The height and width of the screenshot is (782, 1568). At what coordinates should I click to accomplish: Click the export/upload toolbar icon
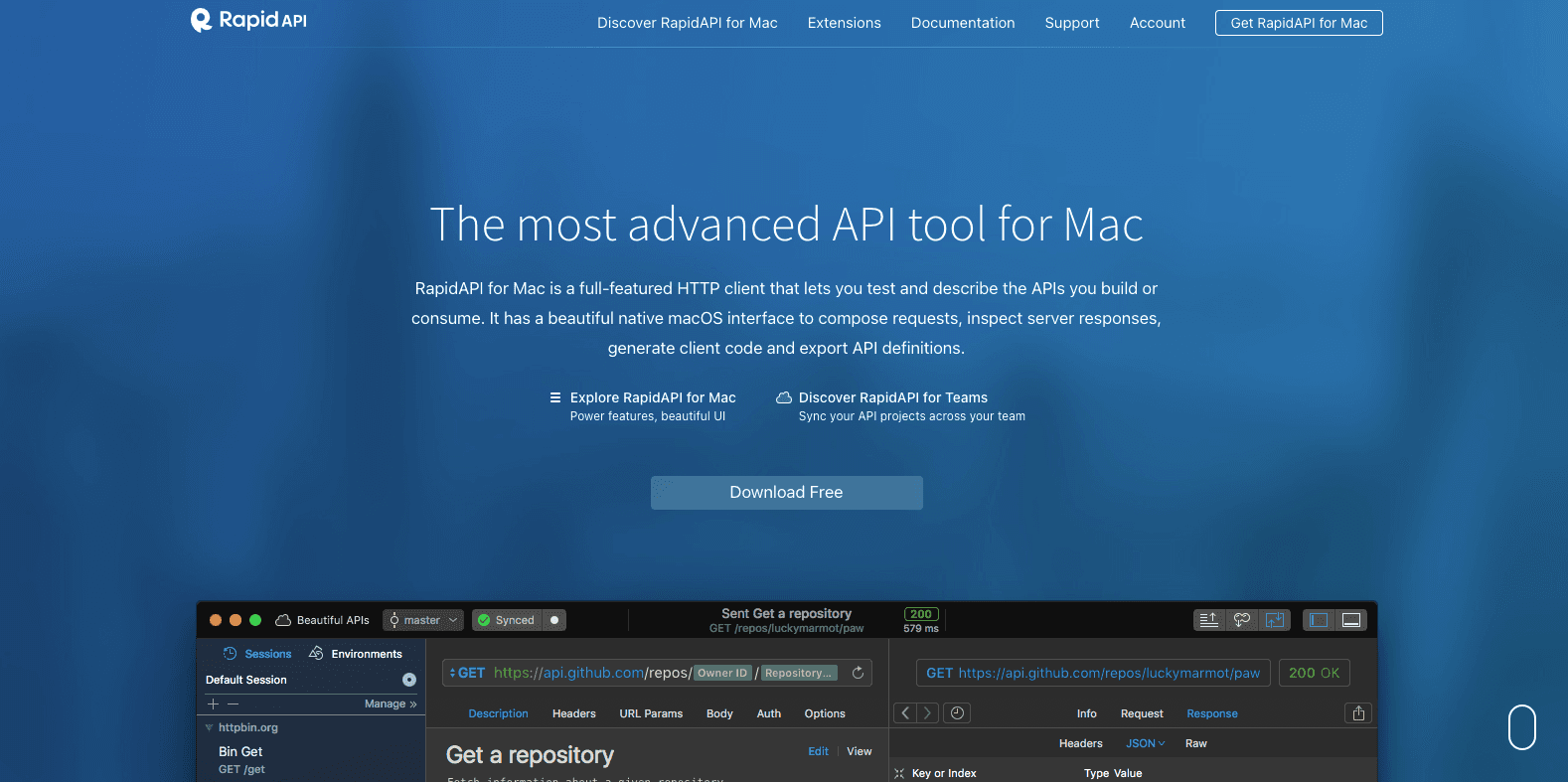1209,620
